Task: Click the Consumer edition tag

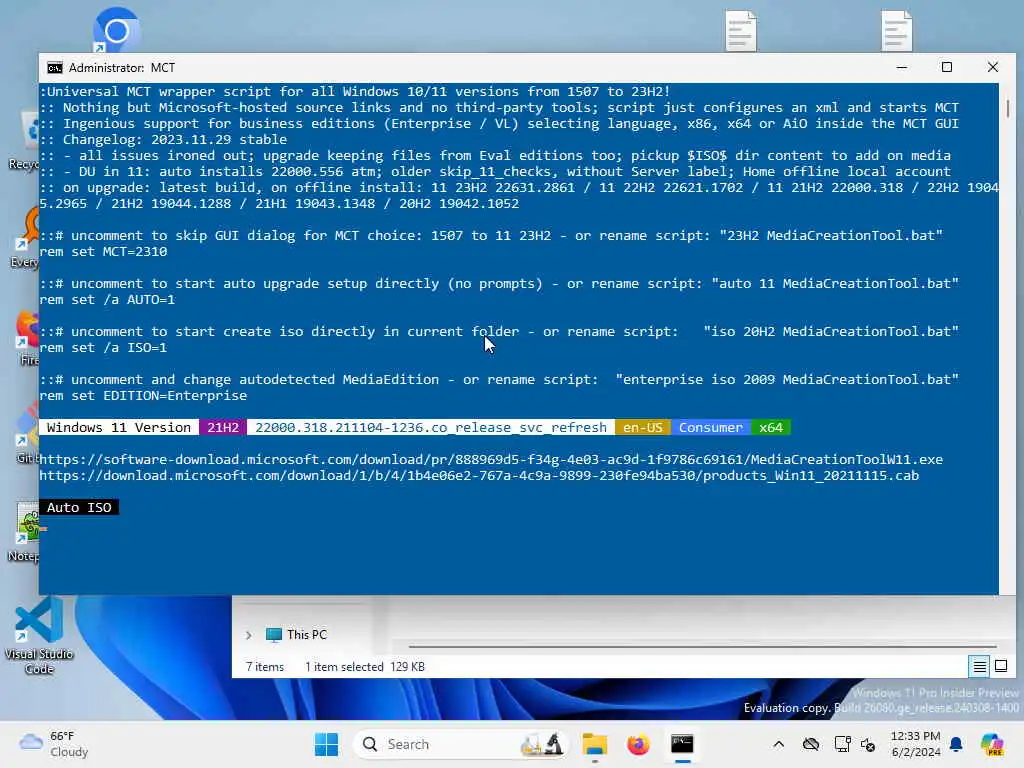Action: pos(711,428)
